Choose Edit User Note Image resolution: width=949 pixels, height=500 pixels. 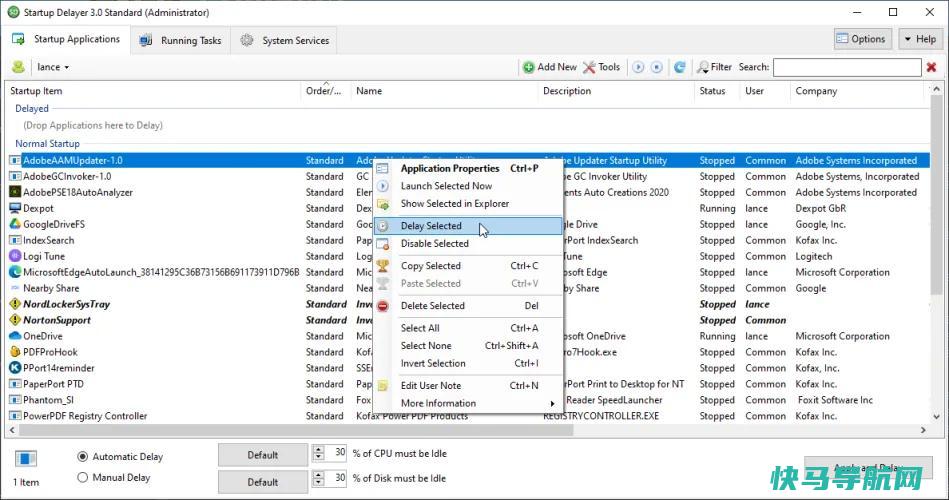click(x=468, y=386)
